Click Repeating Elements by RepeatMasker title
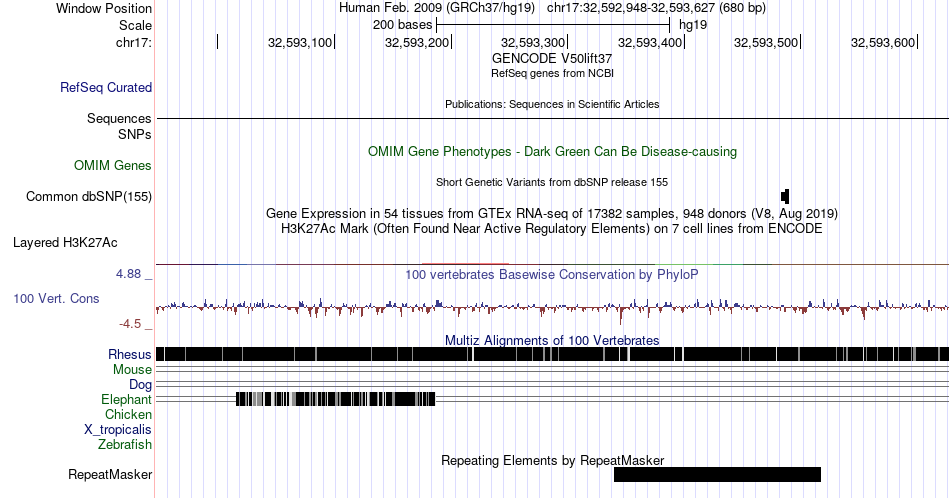The width and height of the screenshot is (950, 498). (x=552, y=460)
